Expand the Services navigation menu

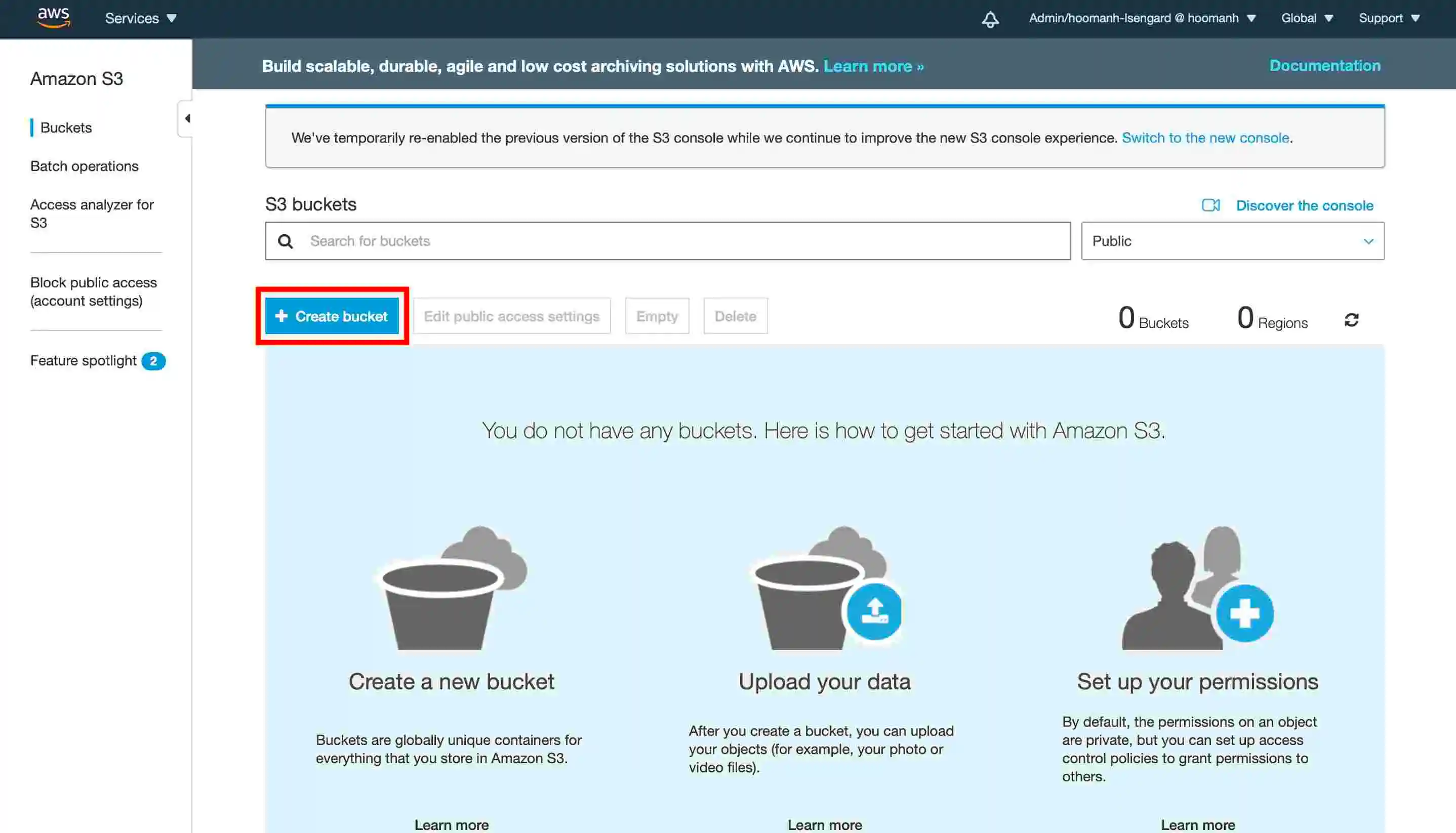[x=139, y=18]
